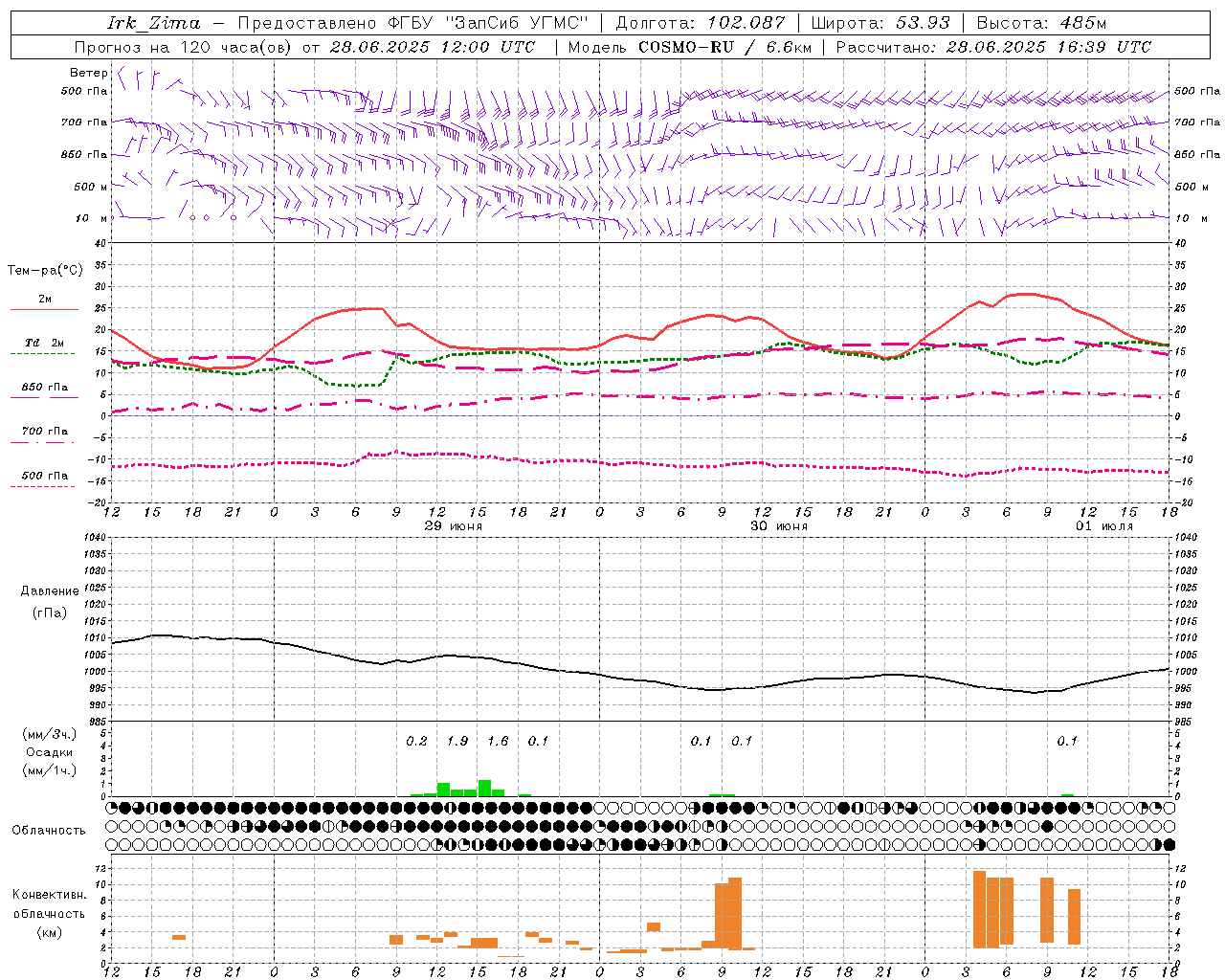Image resolution: width=1225 pixels, height=980 pixels.
Task: Click the 30 июня date label
Action: (x=779, y=526)
